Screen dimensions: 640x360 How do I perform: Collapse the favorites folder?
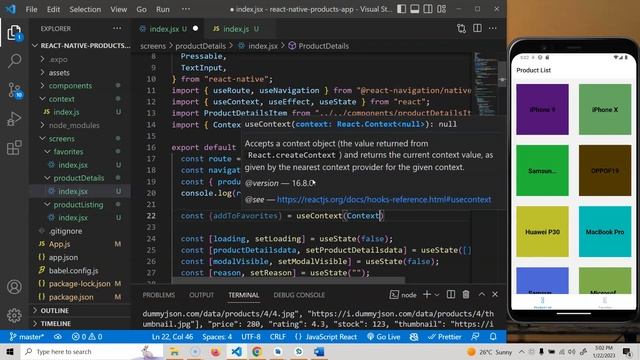click(x=80, y=151)
